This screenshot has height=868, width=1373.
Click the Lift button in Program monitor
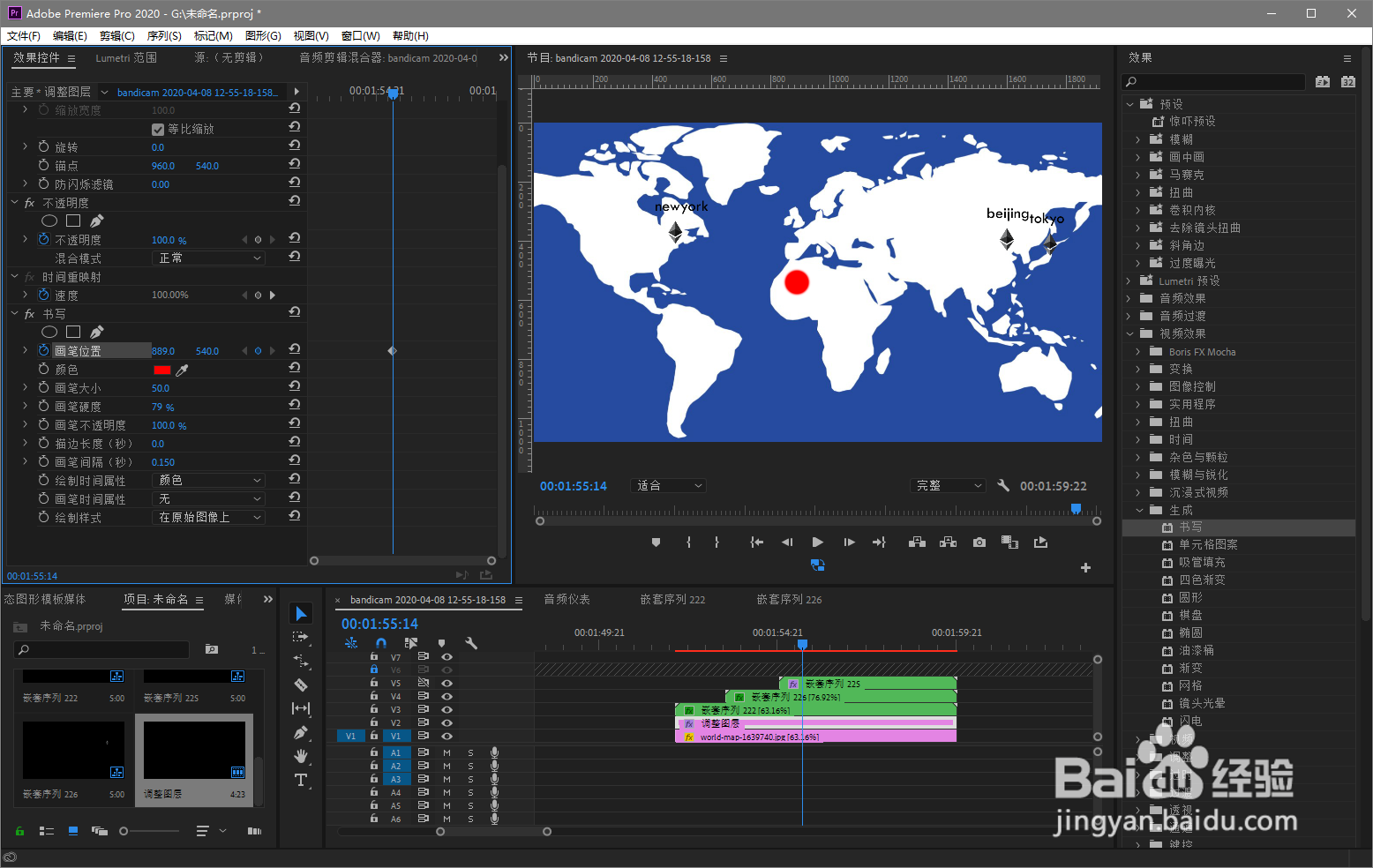(918, 542)
